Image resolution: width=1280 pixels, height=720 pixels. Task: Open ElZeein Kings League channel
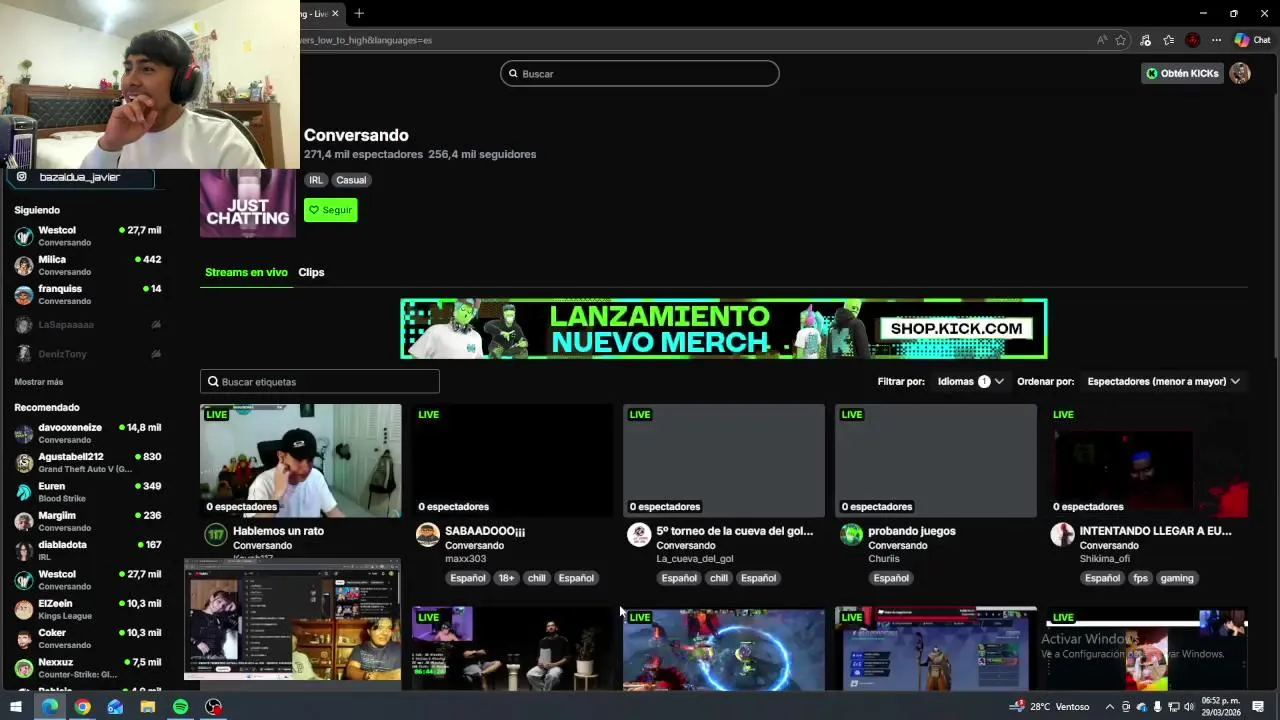point(88,609)
